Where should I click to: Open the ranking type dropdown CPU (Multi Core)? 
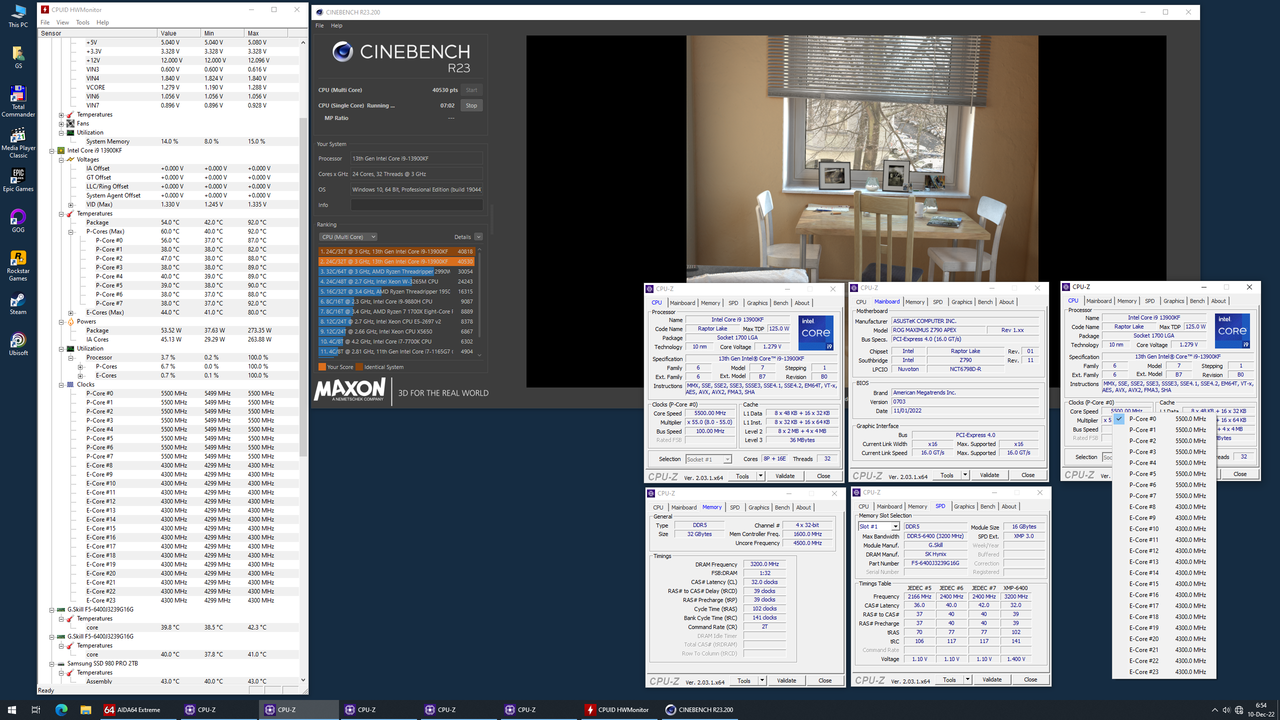348,237
